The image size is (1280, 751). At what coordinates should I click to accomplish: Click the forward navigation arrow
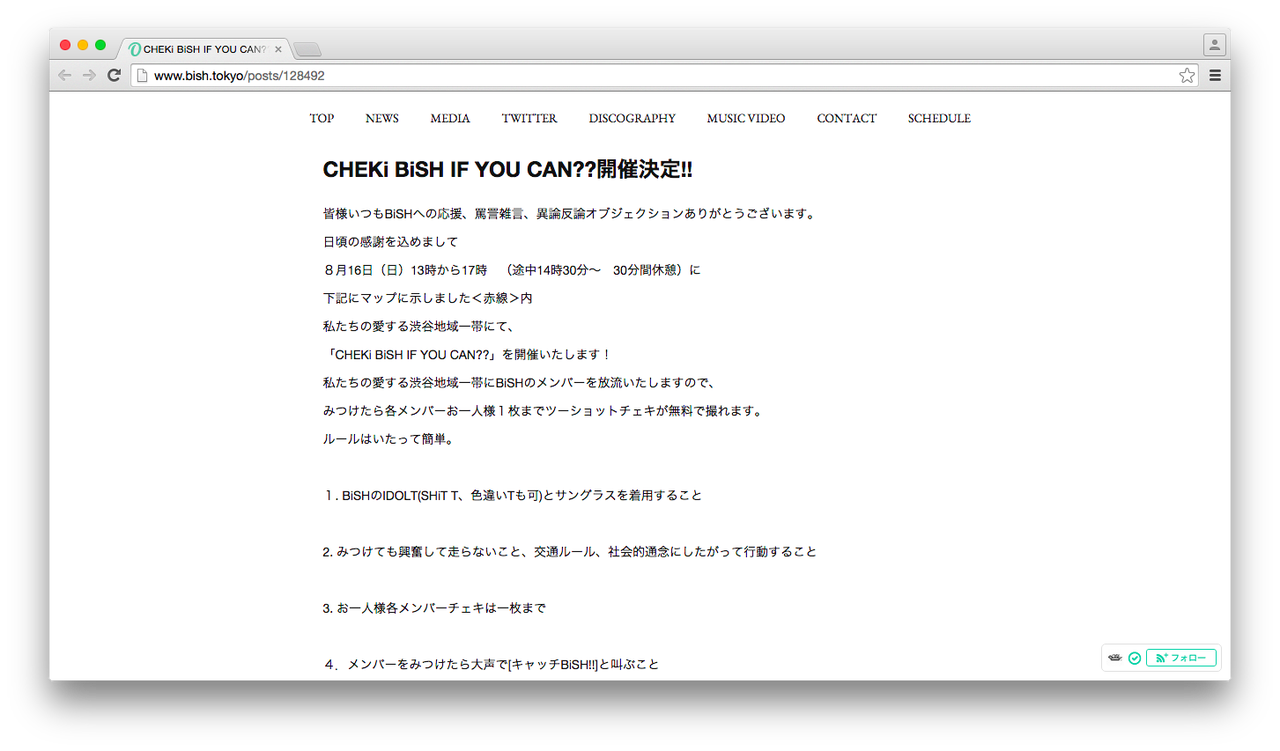pyautogui.click(x=89, y=74)
